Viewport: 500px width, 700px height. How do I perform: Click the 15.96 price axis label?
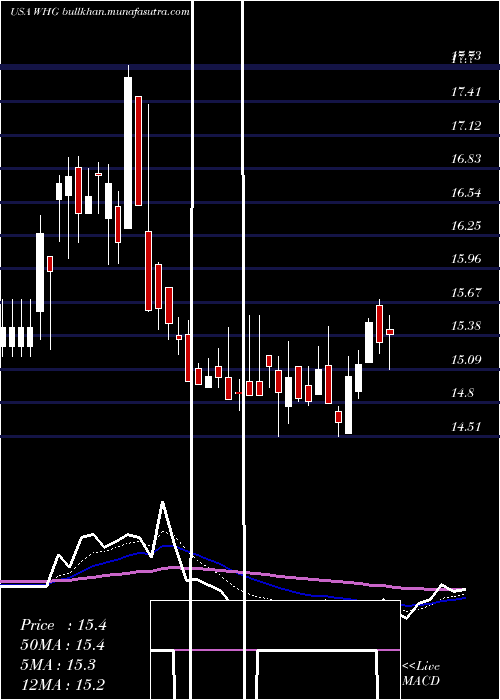click(x=466, y=259)
